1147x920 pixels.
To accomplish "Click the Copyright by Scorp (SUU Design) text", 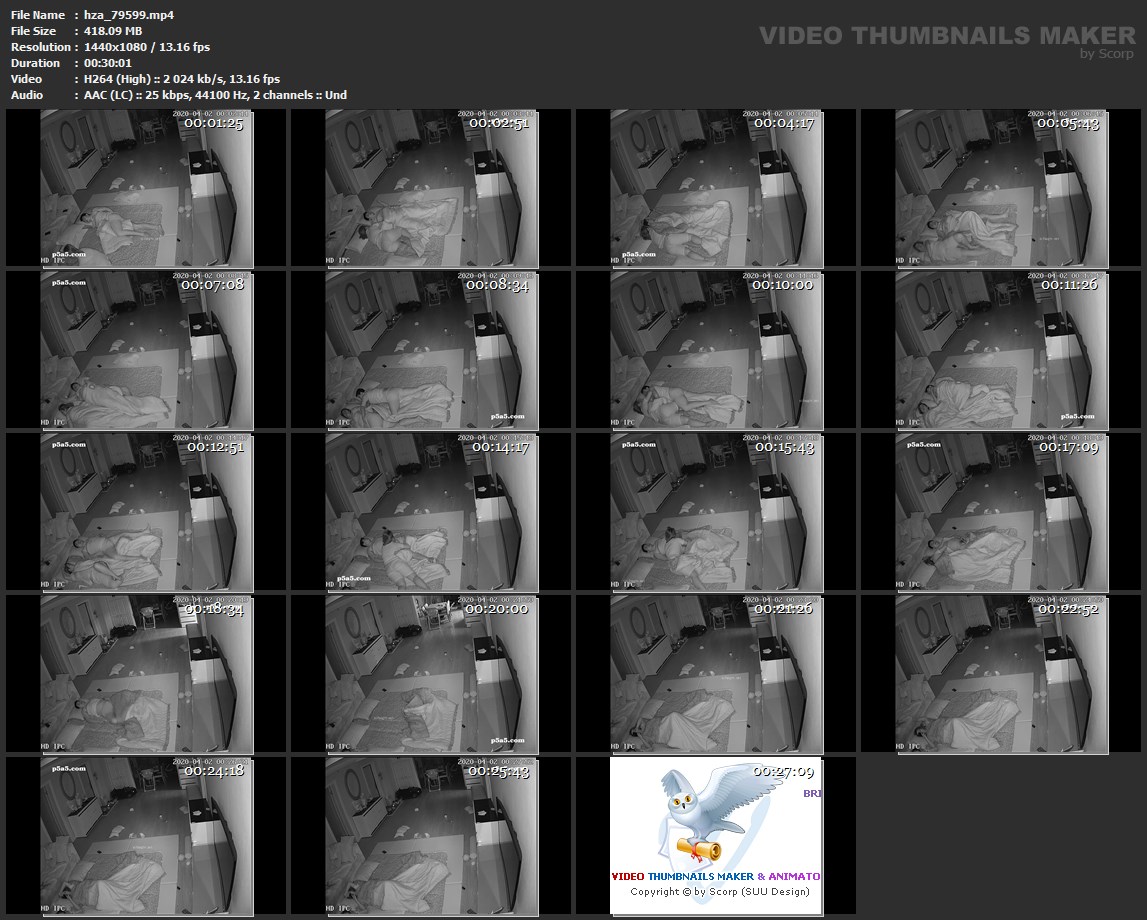I will click(719, 891).
